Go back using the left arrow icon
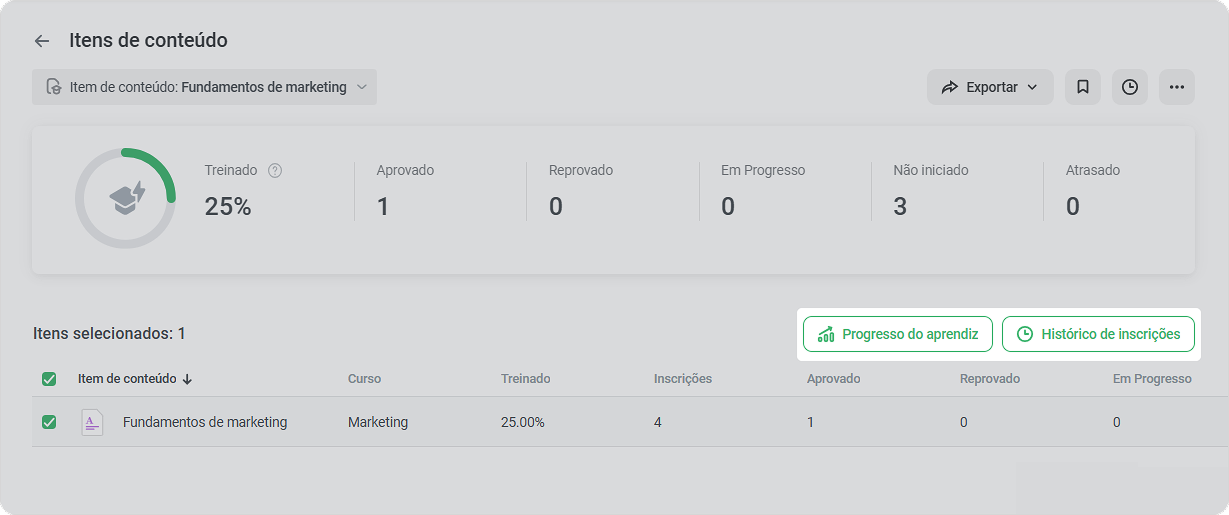The width and height of the screenshot is (1229, 515). (41, 41)
